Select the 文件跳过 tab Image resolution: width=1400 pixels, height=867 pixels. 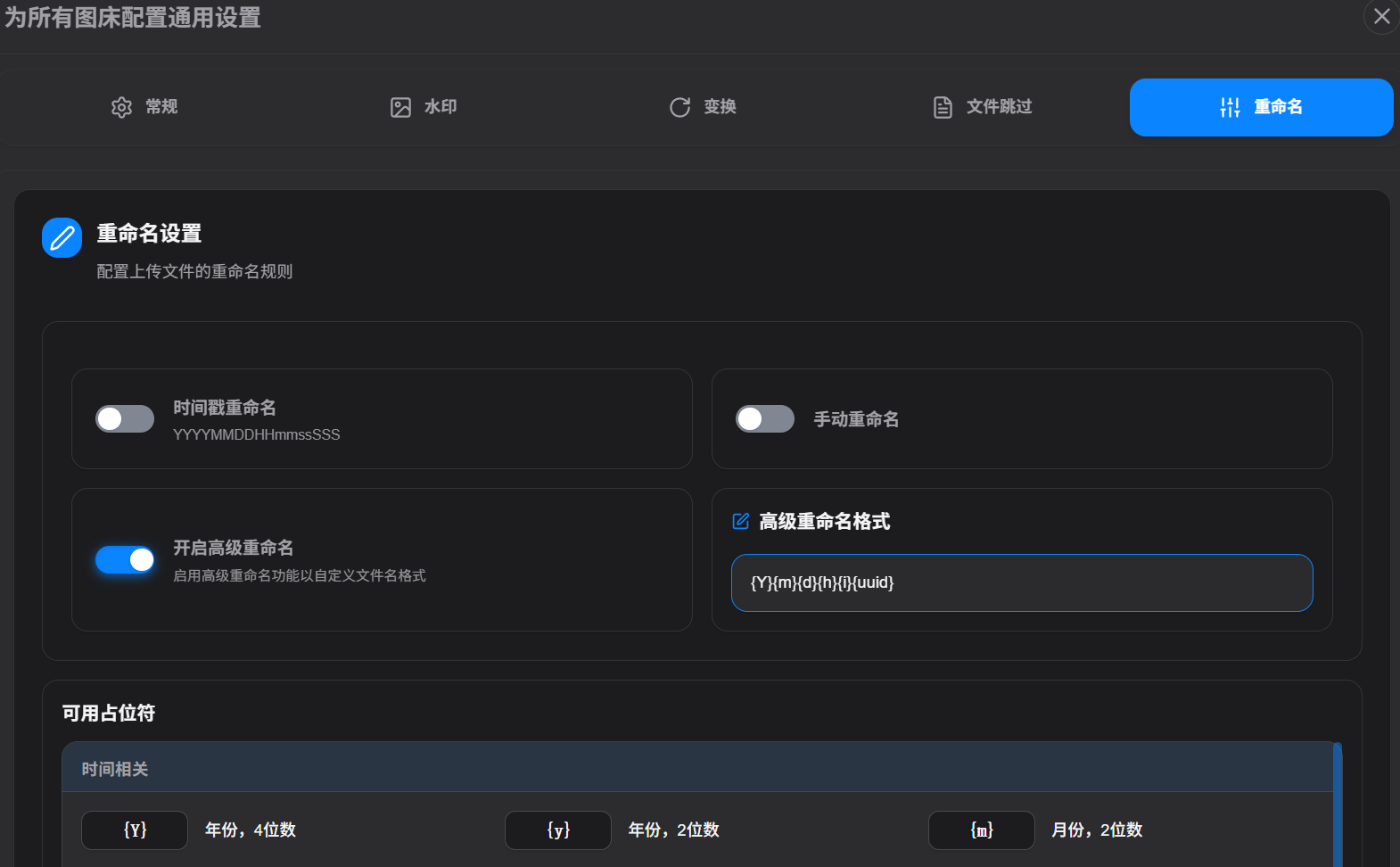(x=981, y=107)
